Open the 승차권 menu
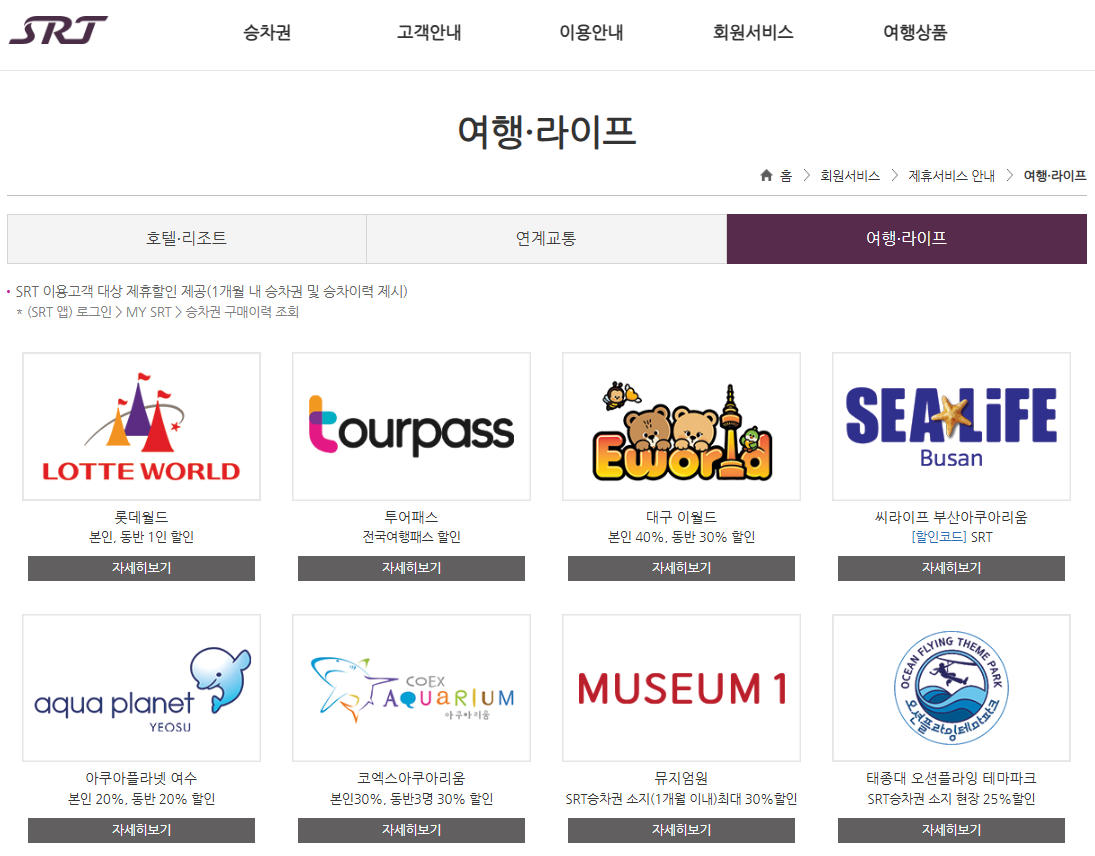1095x856 pixels. tap(267, 32)
